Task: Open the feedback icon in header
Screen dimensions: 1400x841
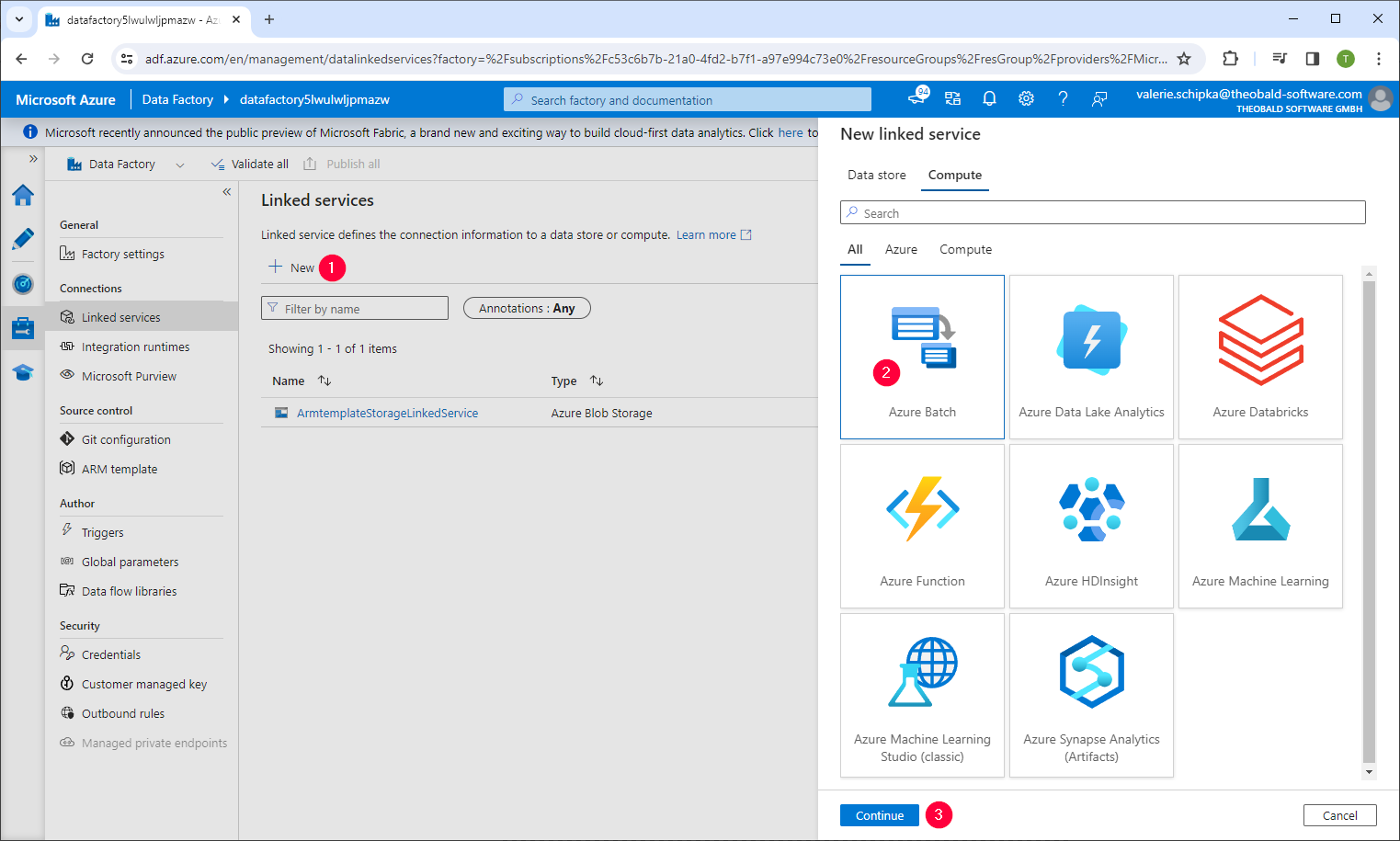Action: point(1099,98)
